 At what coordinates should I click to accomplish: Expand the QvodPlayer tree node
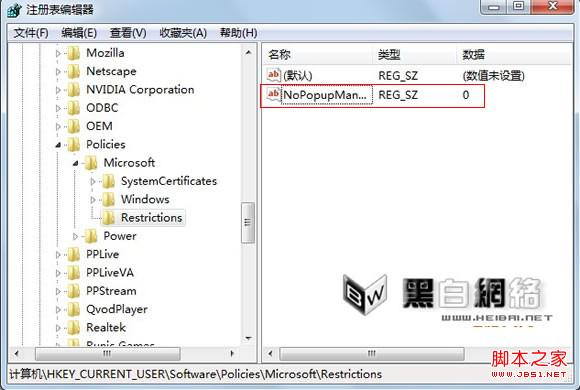click(x=58, y=310)
